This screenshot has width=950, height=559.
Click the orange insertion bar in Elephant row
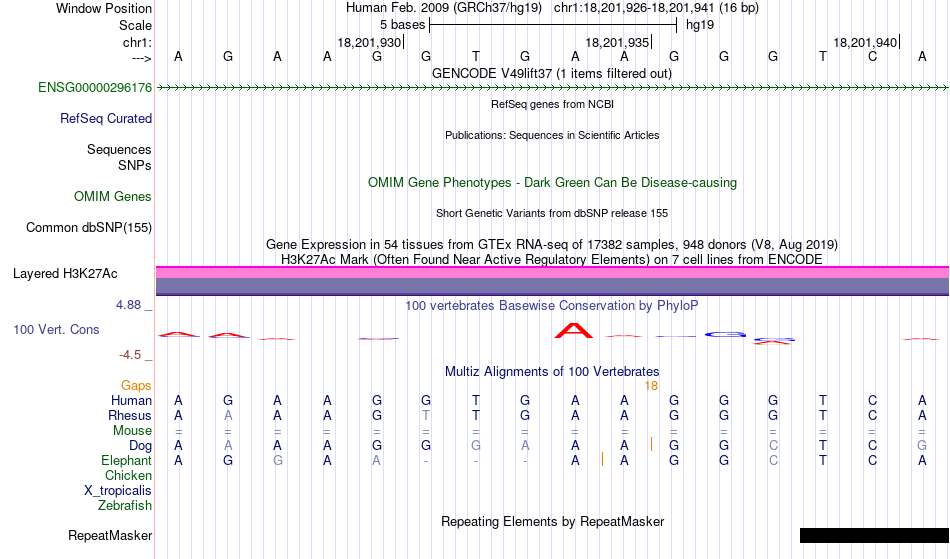tap(602, 459)
